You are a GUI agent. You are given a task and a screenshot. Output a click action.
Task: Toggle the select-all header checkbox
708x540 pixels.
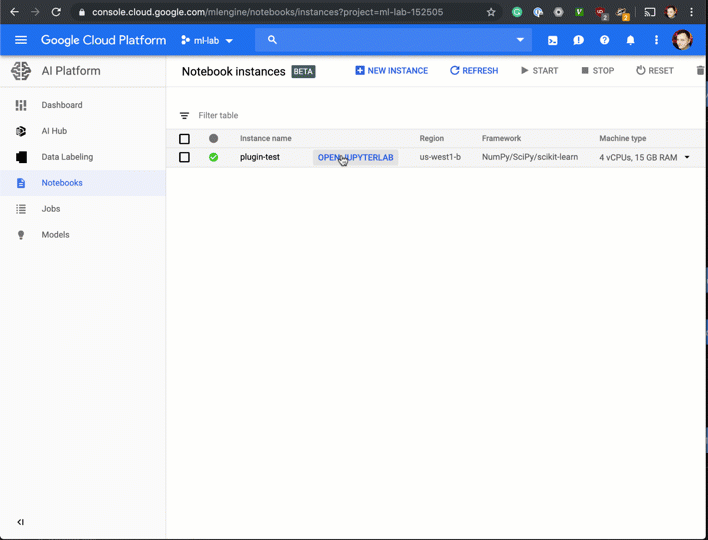(184, 139)
